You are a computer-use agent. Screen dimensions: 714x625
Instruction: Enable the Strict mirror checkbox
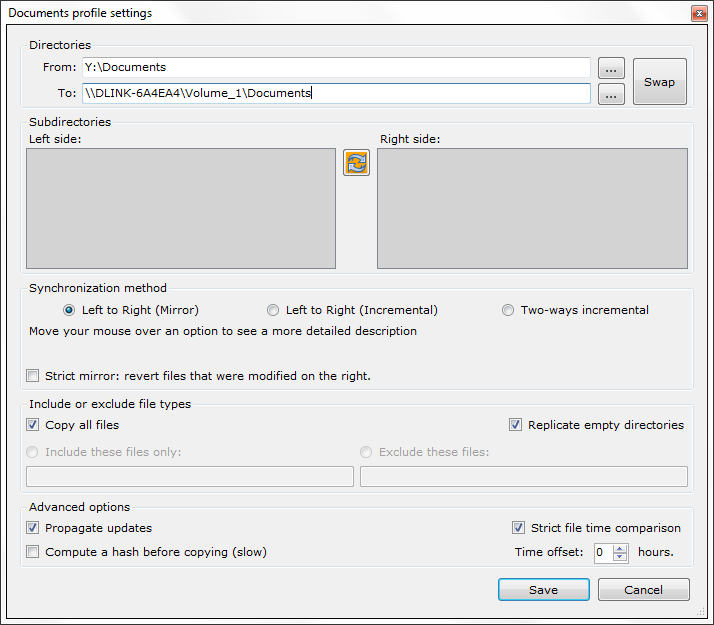pyautogui.click(x=34, y=376)
